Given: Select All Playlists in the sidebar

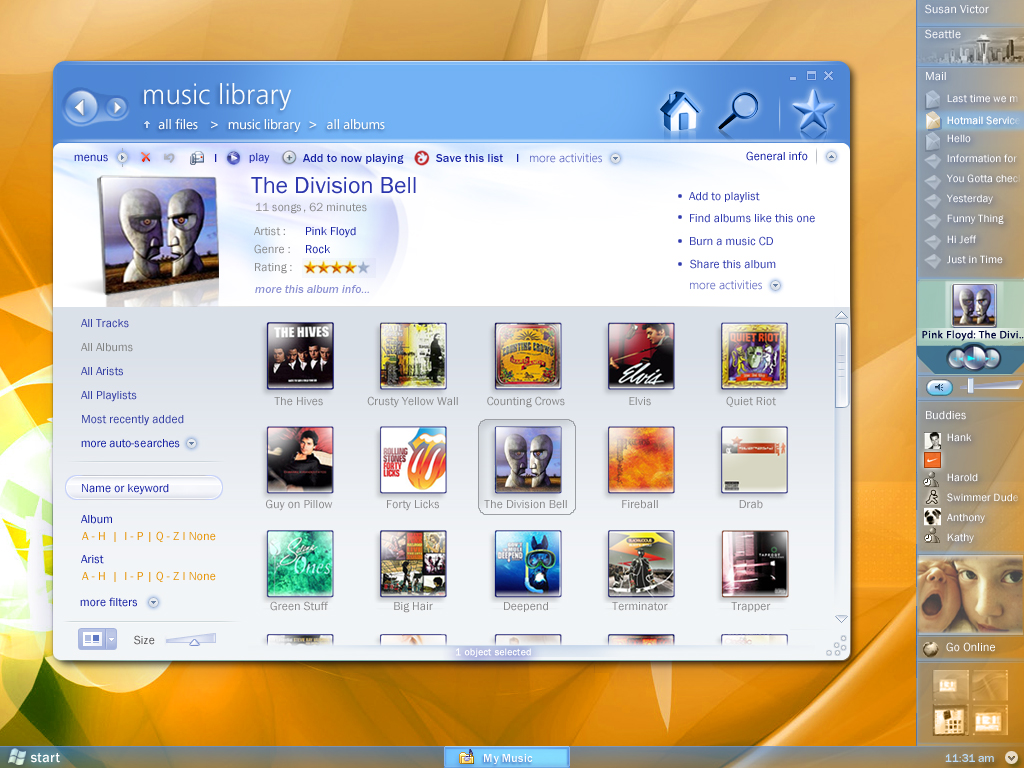Looking at the screenshot, I should pos(108,395).
